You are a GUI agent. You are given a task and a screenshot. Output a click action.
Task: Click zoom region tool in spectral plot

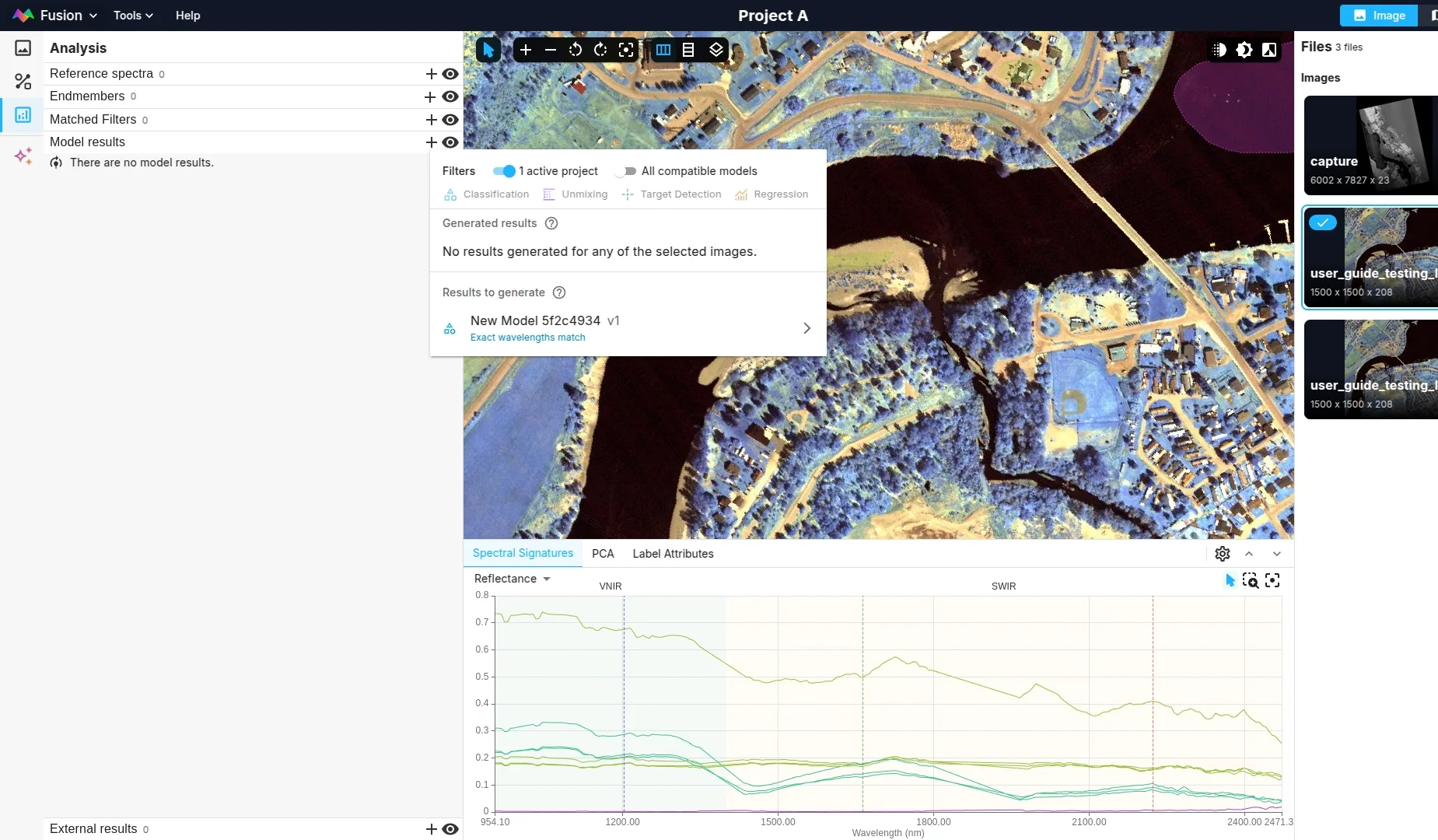click(1251, 581)
